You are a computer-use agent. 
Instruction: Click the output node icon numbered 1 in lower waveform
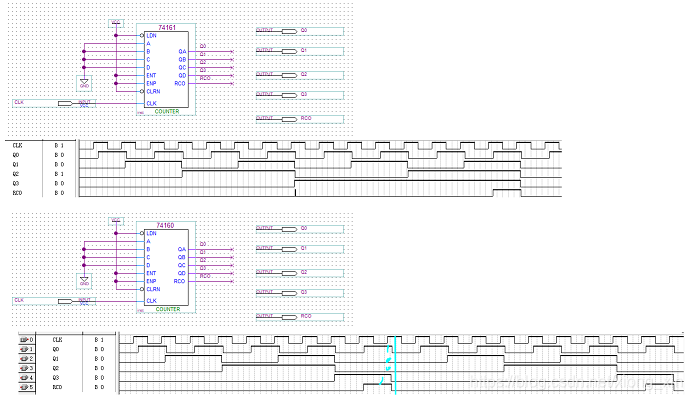[26, 349]
